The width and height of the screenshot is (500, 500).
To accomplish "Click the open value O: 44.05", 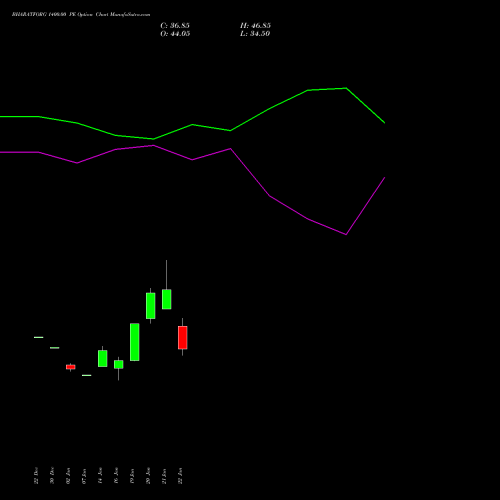I will [x=175, y=34].
